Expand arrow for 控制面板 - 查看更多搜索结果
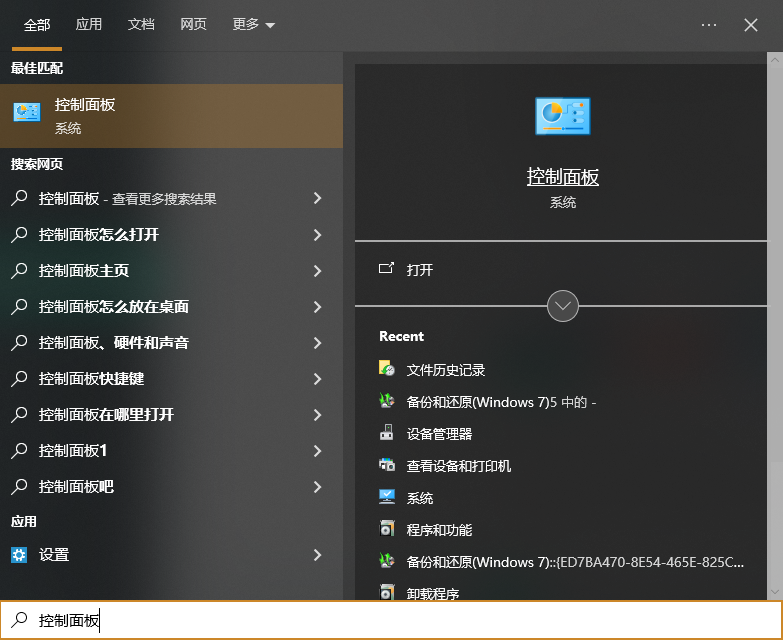The width and height of the screenshot is (783, 640). 317,198
